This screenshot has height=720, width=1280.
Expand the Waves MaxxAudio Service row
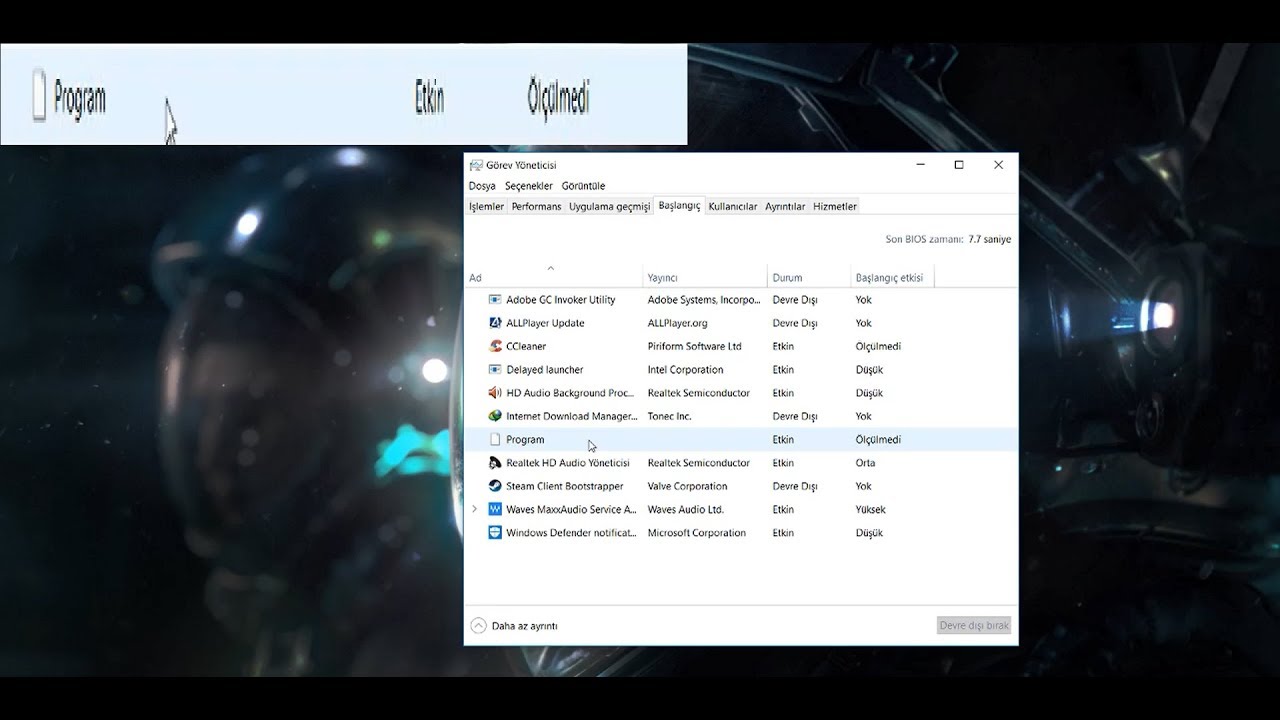[475, 509]
